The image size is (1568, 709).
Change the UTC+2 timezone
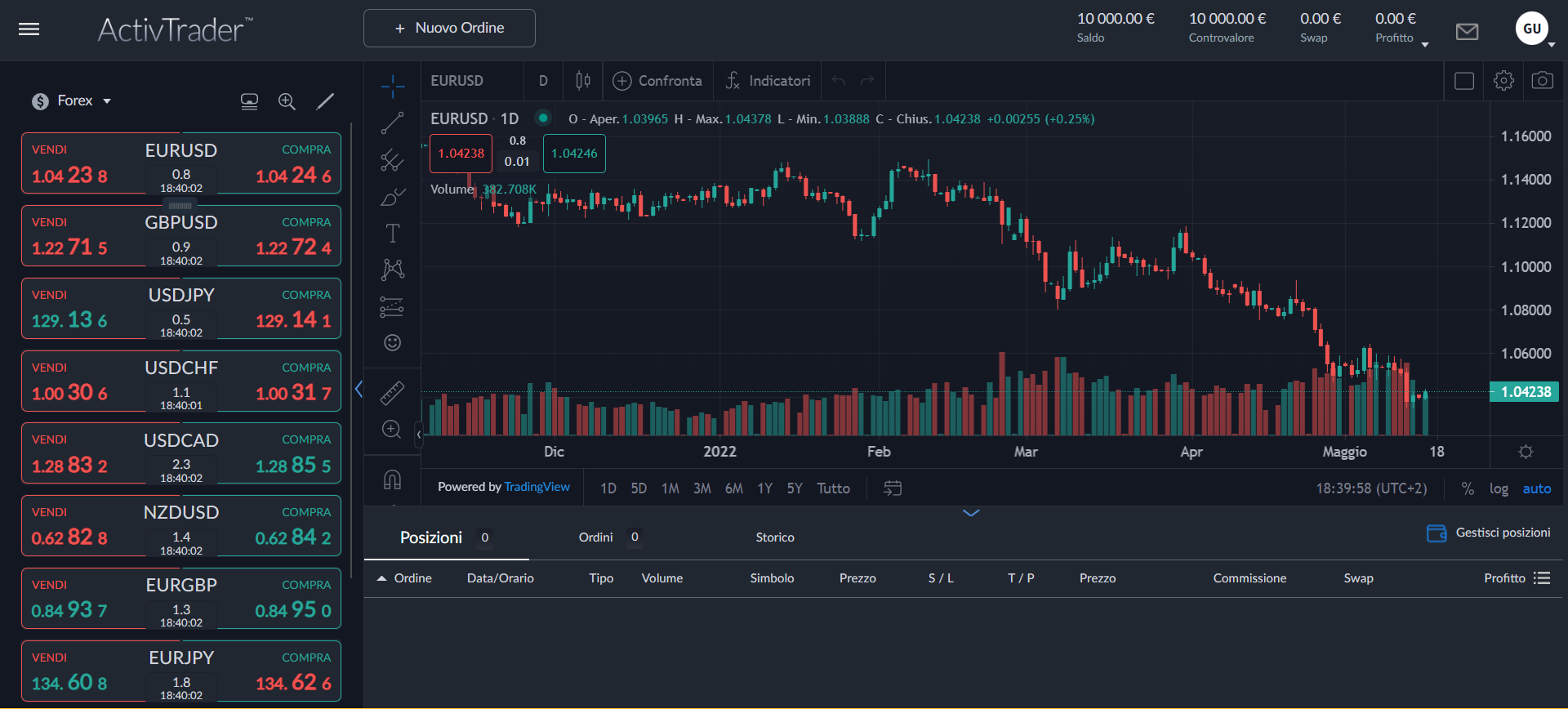tap(1371, 488)
